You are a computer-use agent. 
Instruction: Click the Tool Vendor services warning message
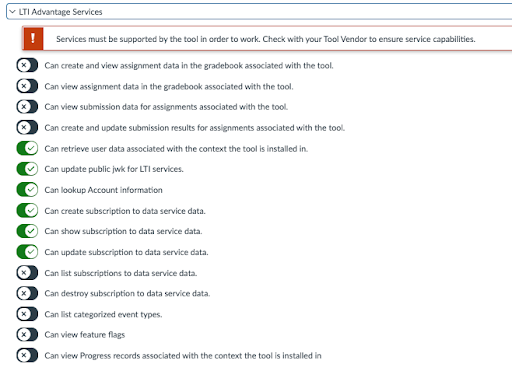coord(266,39)
